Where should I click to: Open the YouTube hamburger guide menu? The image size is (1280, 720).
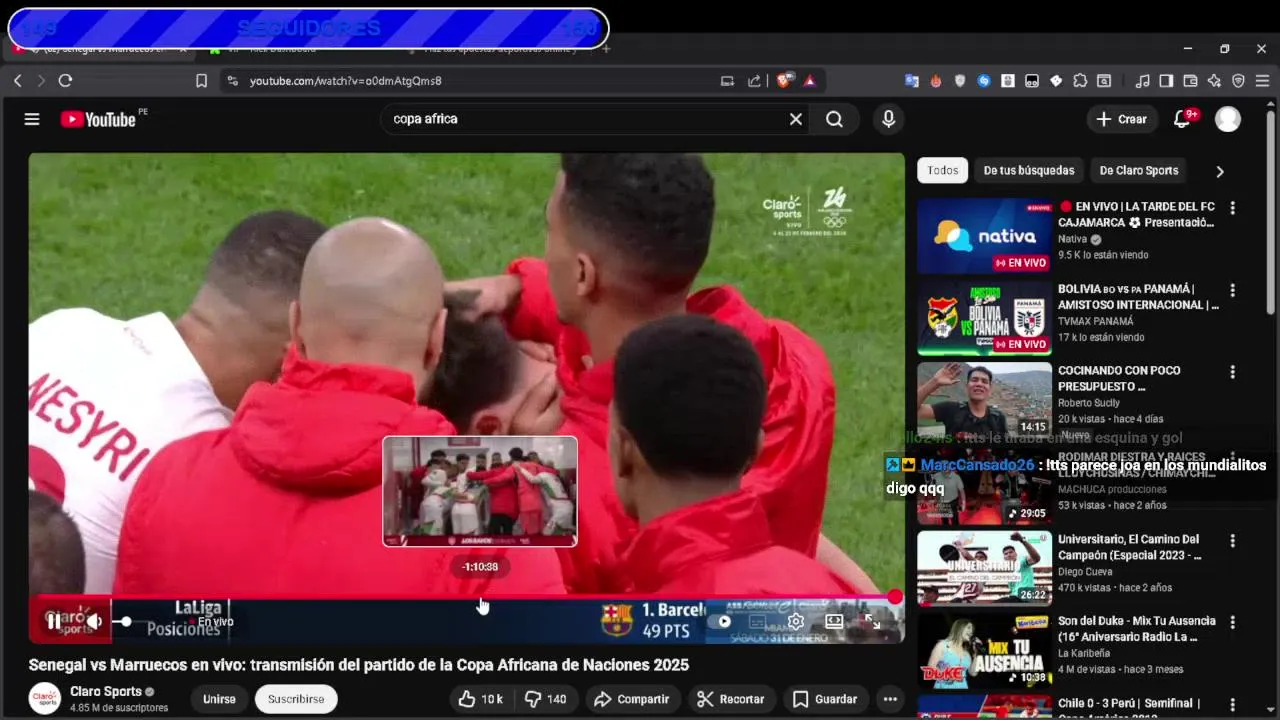pos(32,119)
